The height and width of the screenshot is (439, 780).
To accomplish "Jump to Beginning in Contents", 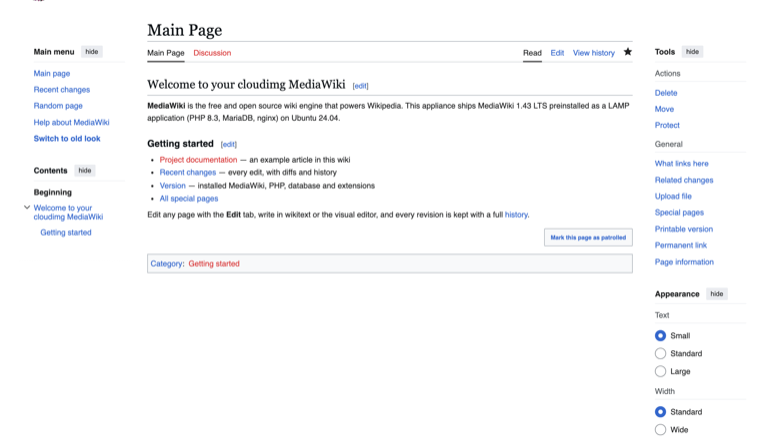I will pos(53,192).
